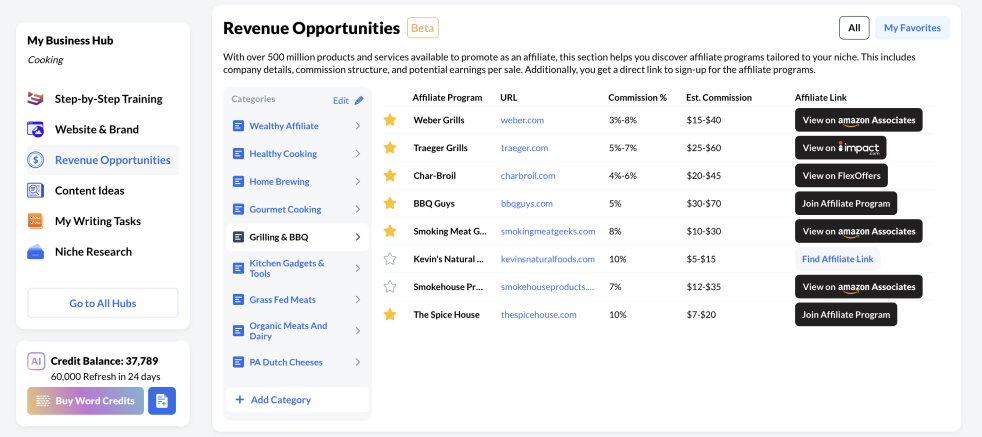Expand PA Dutch Cheeses chevron
The height and width of the screenshot is (437, 982).
click(358, 362)
